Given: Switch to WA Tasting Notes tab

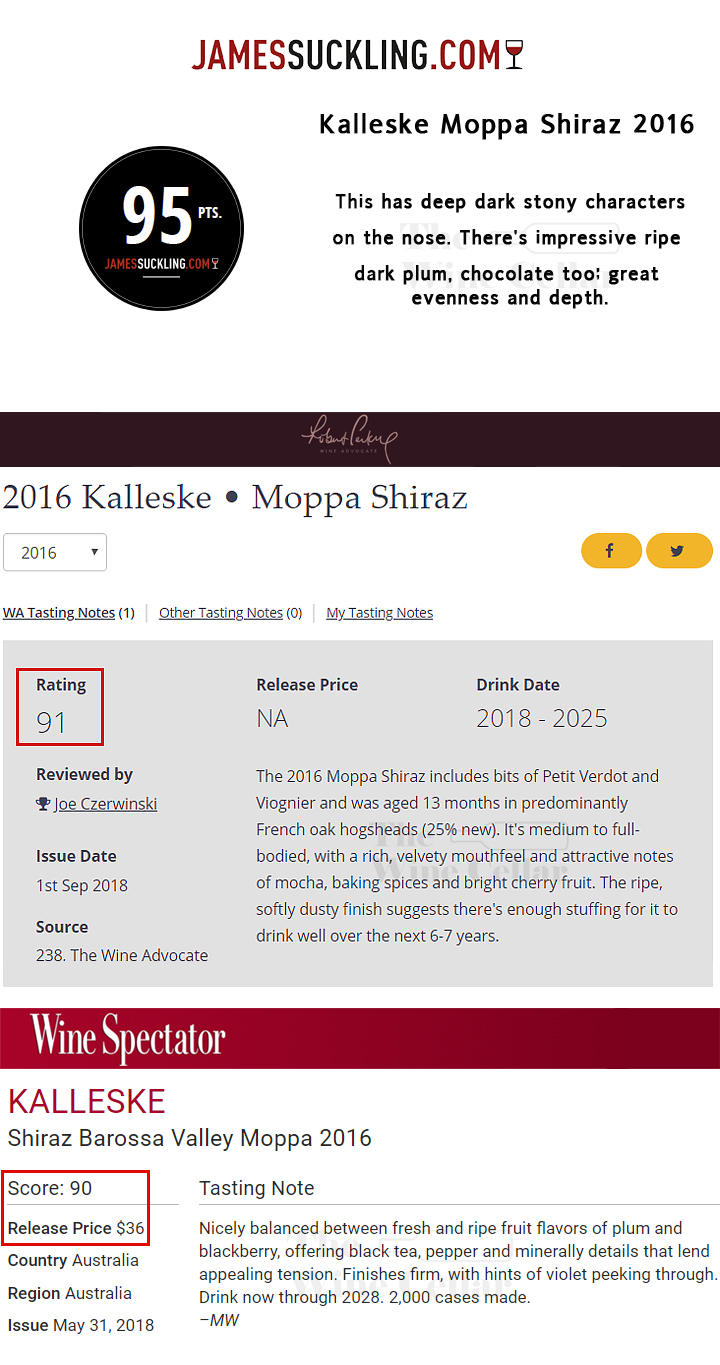Looking at the screenshot, I should tap(59, 613).
